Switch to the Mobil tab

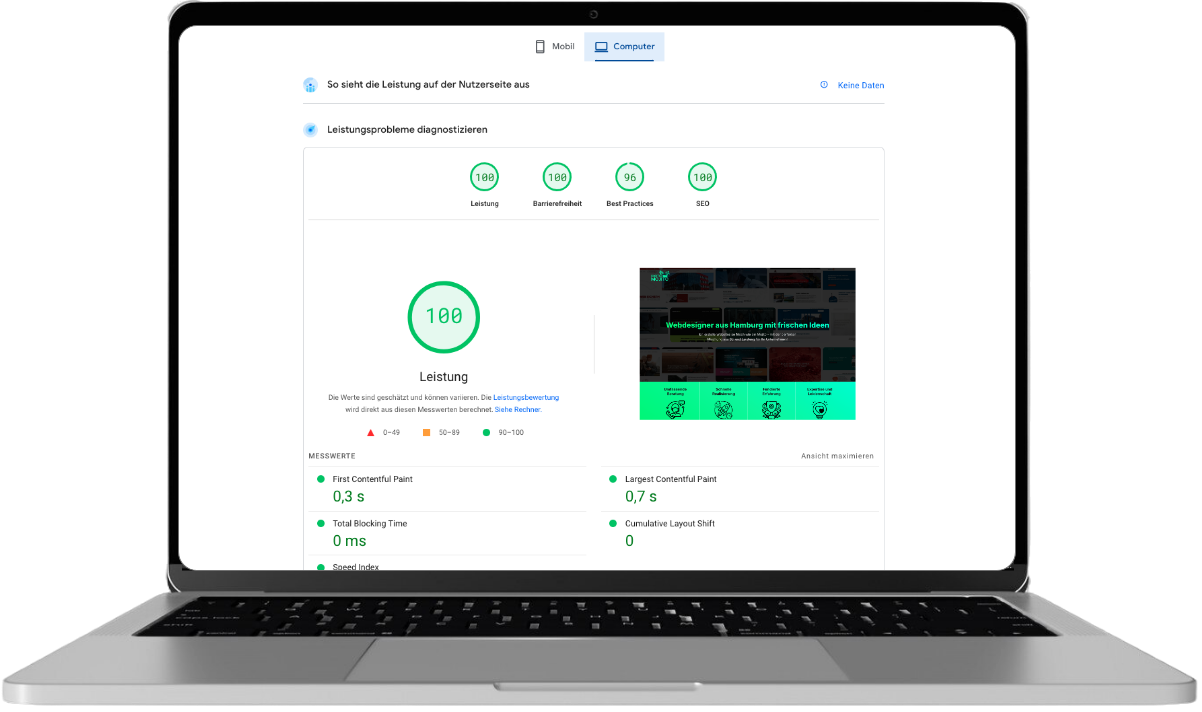554,47
